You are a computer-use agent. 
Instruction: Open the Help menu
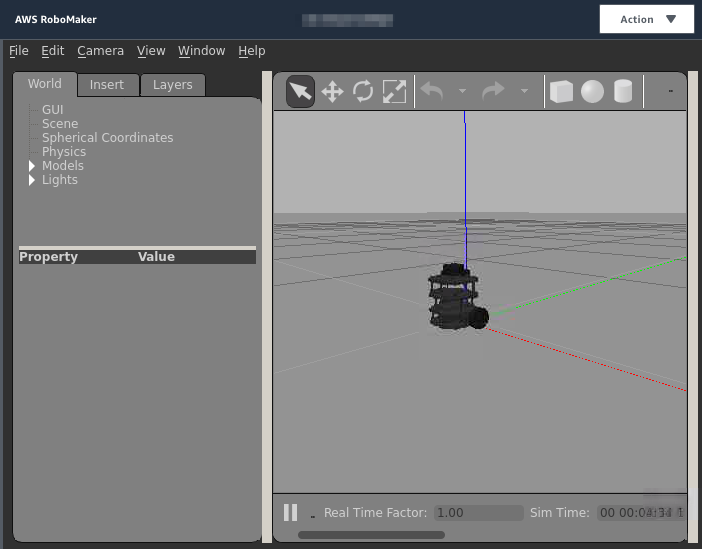[x=252, y=51]
